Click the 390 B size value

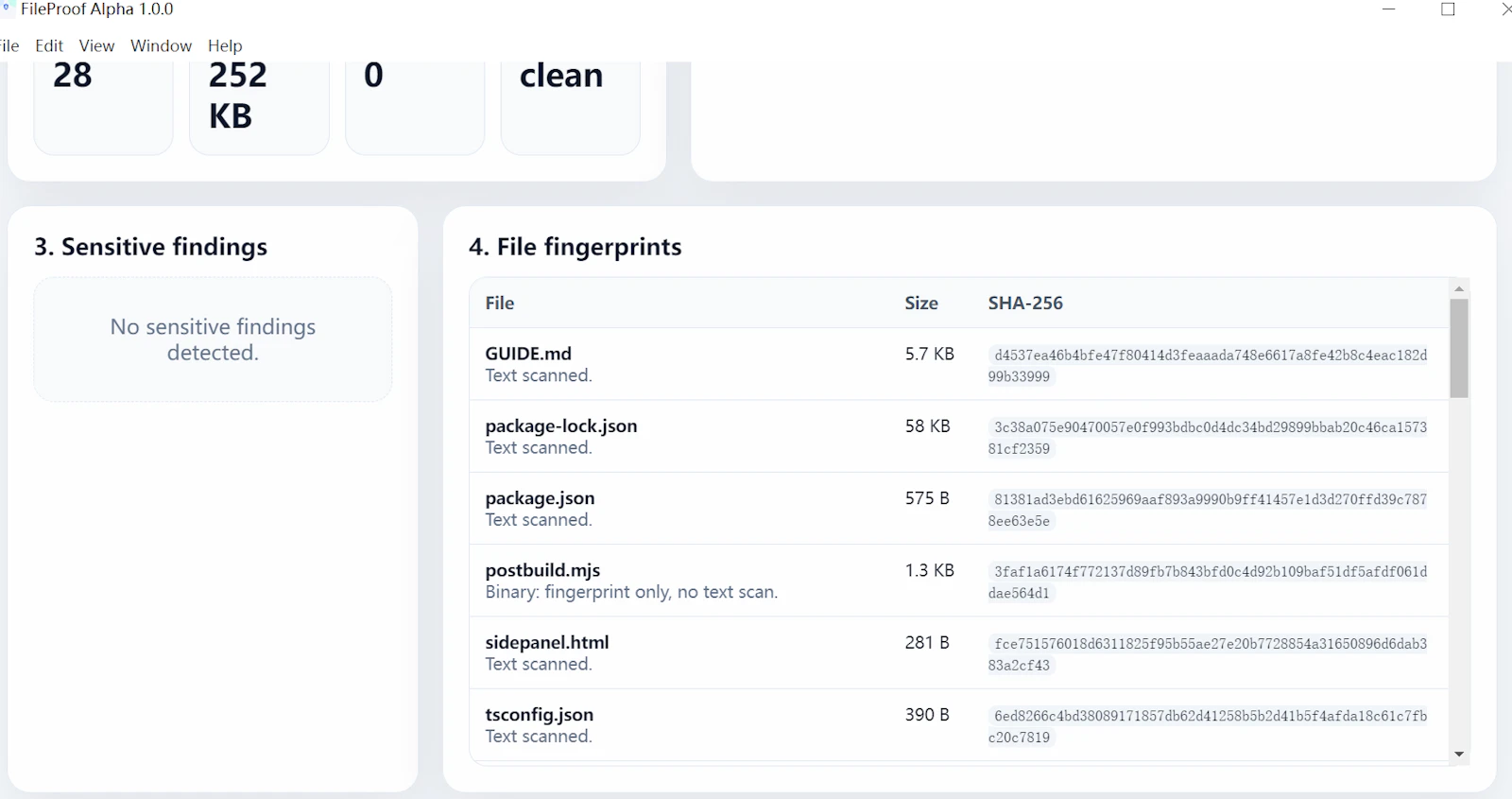[927, 715]
